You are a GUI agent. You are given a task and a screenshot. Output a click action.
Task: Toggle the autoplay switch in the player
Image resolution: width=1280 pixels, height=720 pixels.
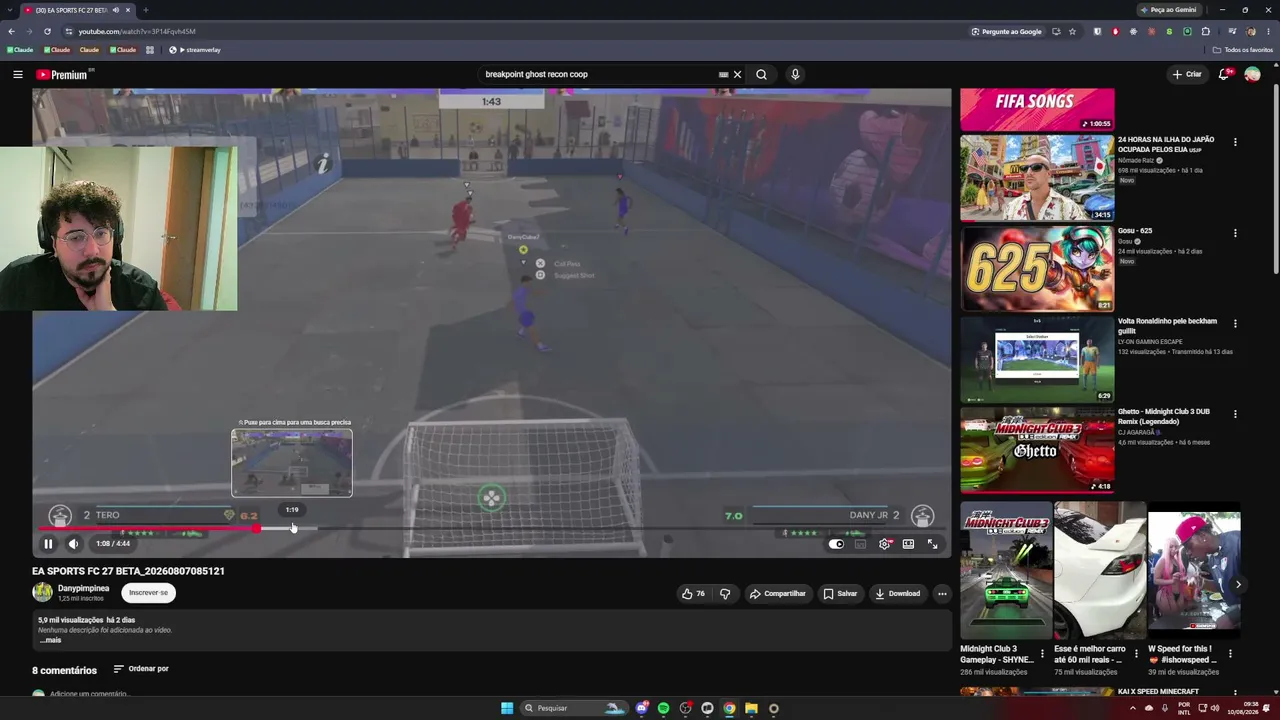click(836, 544)
